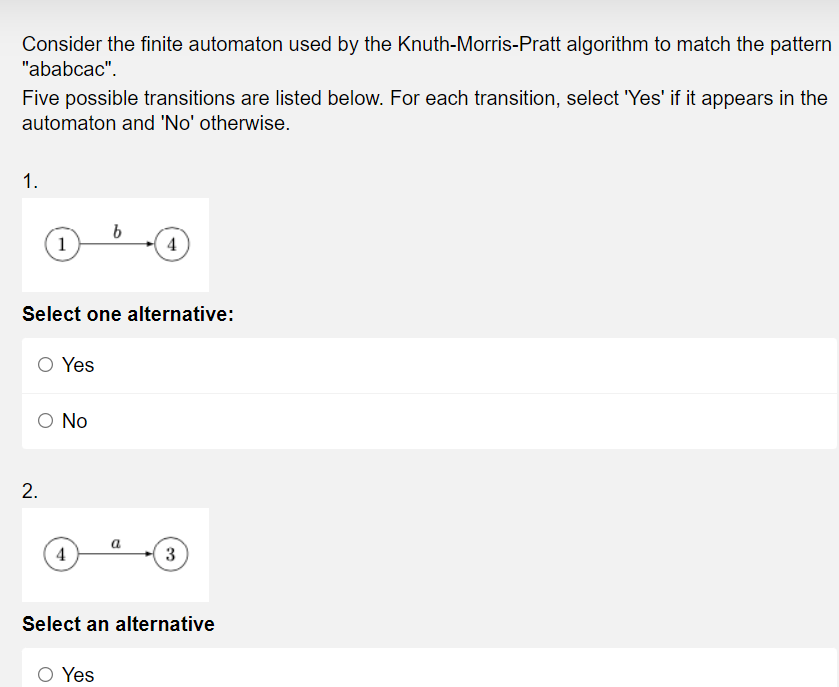
Task: Click the automaton diagram showing states 4 and 3
Action: point(115,553)
